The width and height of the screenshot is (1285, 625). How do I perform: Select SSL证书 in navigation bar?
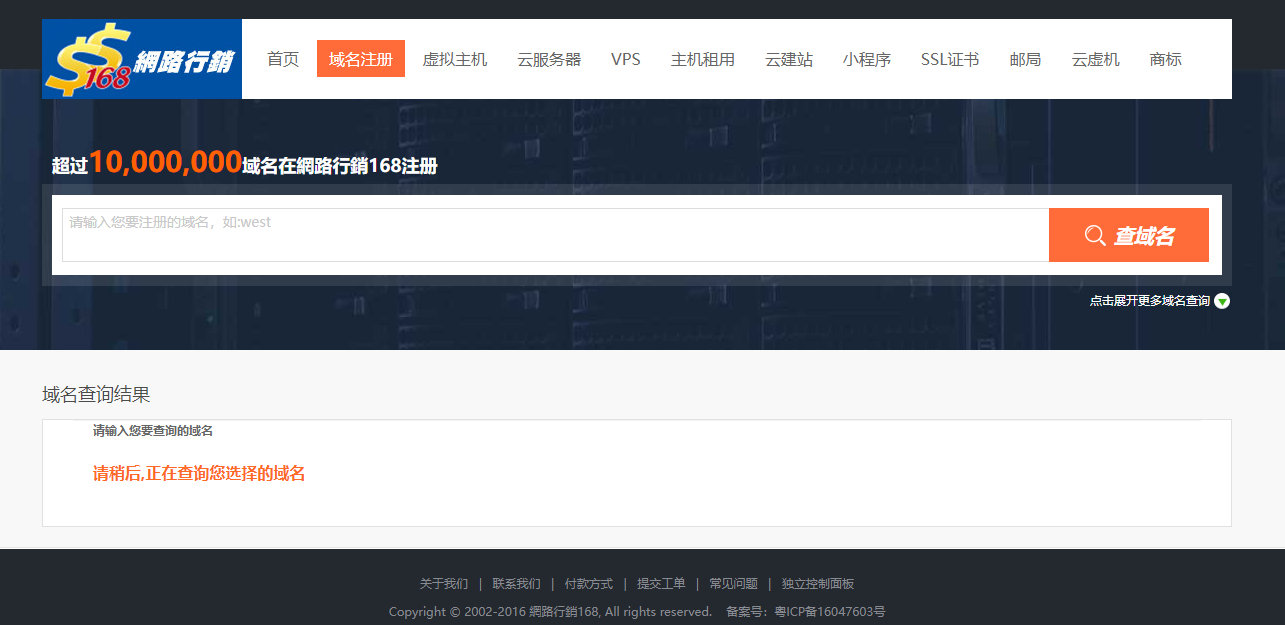tap(950, 59)
